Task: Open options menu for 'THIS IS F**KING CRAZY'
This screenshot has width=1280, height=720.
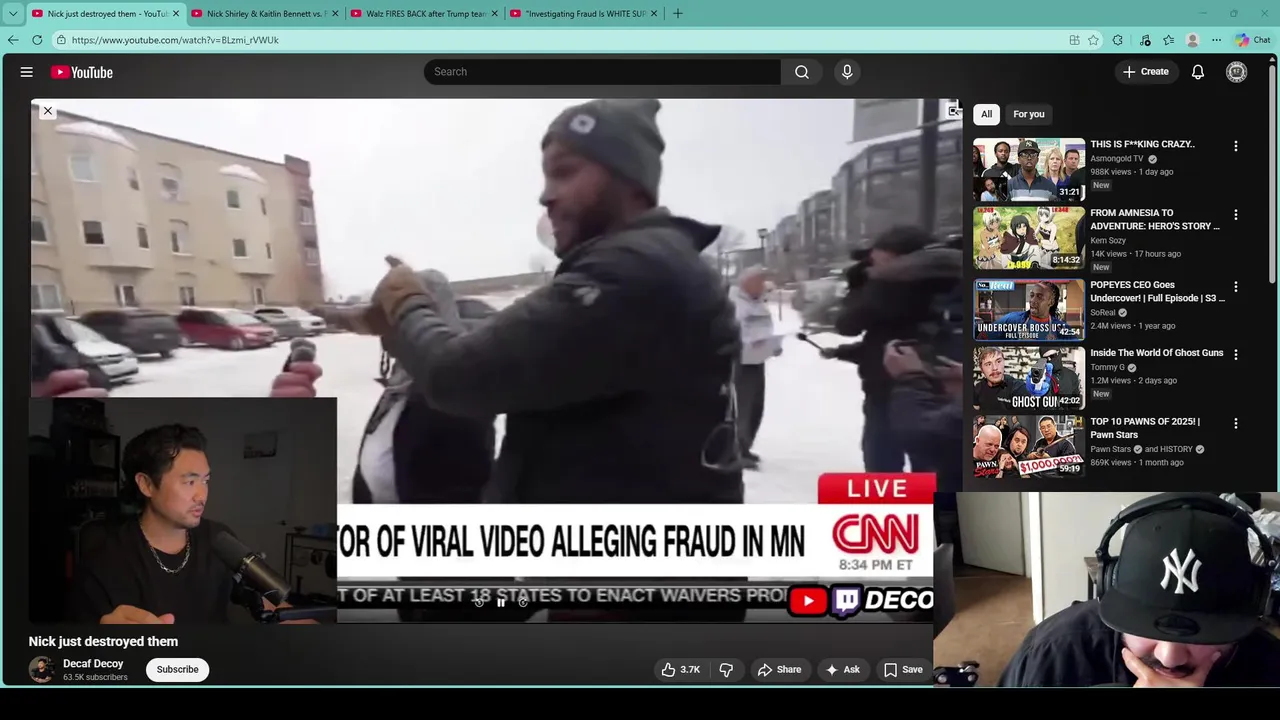Action: point(1236,146)
